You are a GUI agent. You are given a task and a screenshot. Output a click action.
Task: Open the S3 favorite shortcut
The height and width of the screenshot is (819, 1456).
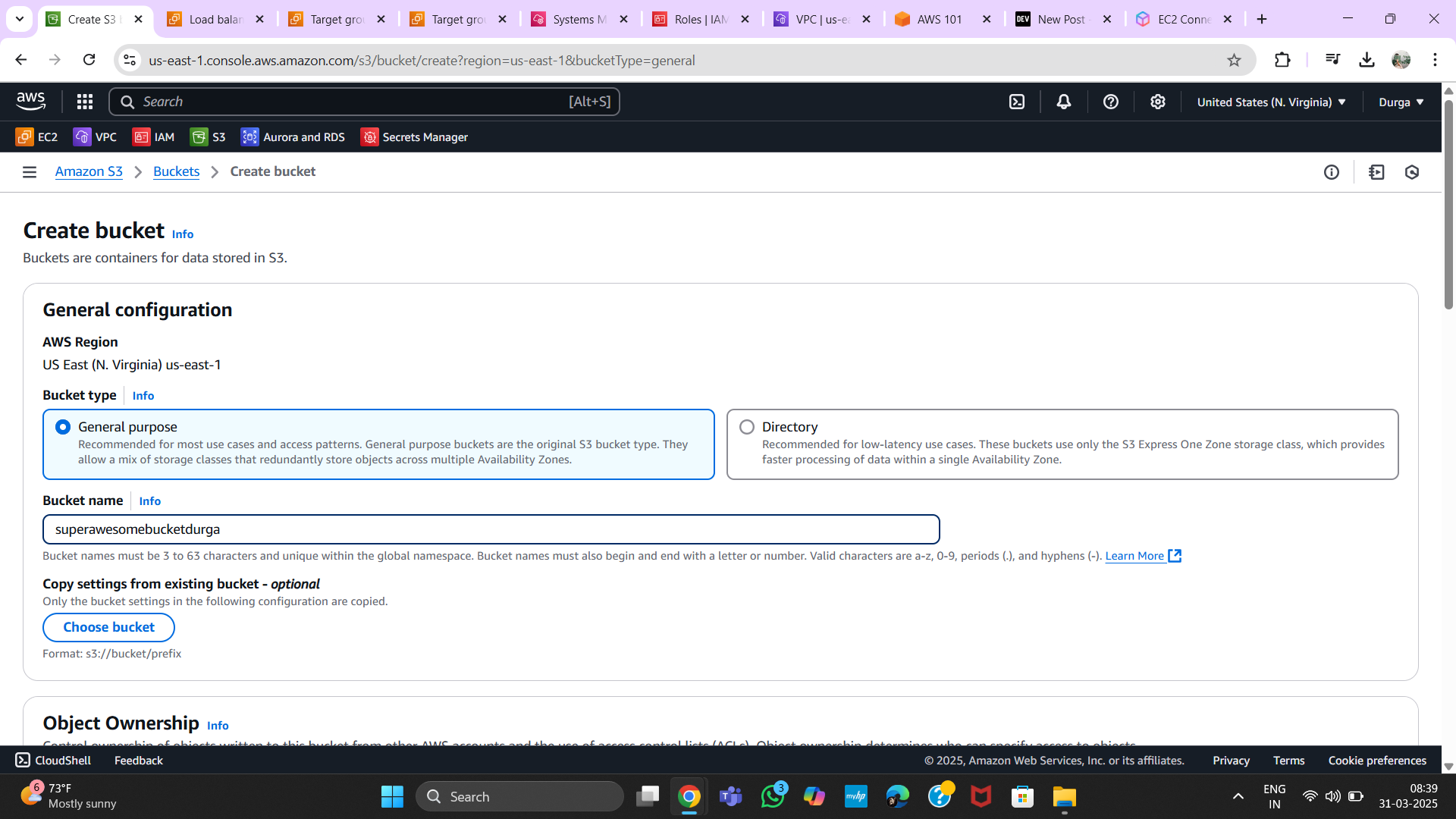click(208, 136)
